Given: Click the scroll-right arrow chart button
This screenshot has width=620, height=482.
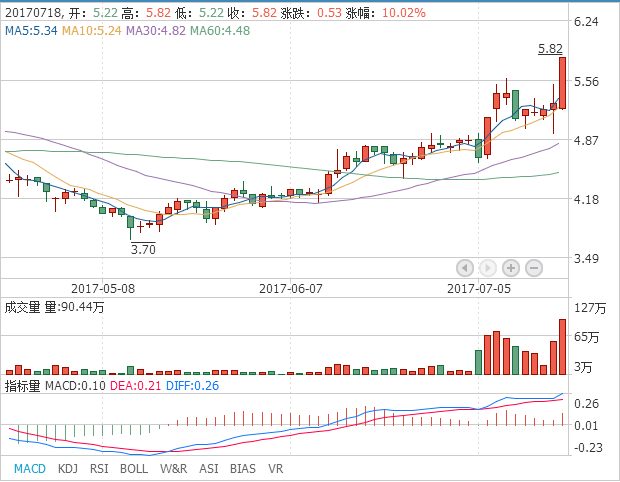Looking at the screenshot, I should pos(488,268).
